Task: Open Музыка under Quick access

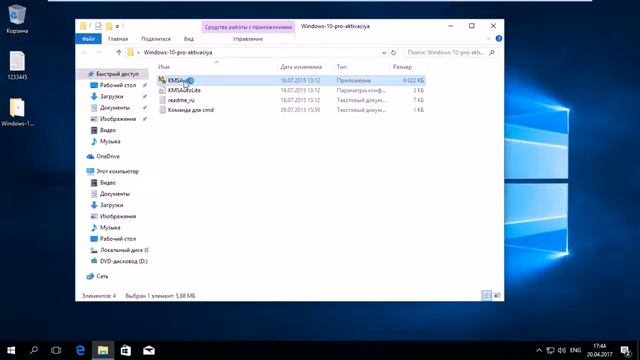Action: 110,141
